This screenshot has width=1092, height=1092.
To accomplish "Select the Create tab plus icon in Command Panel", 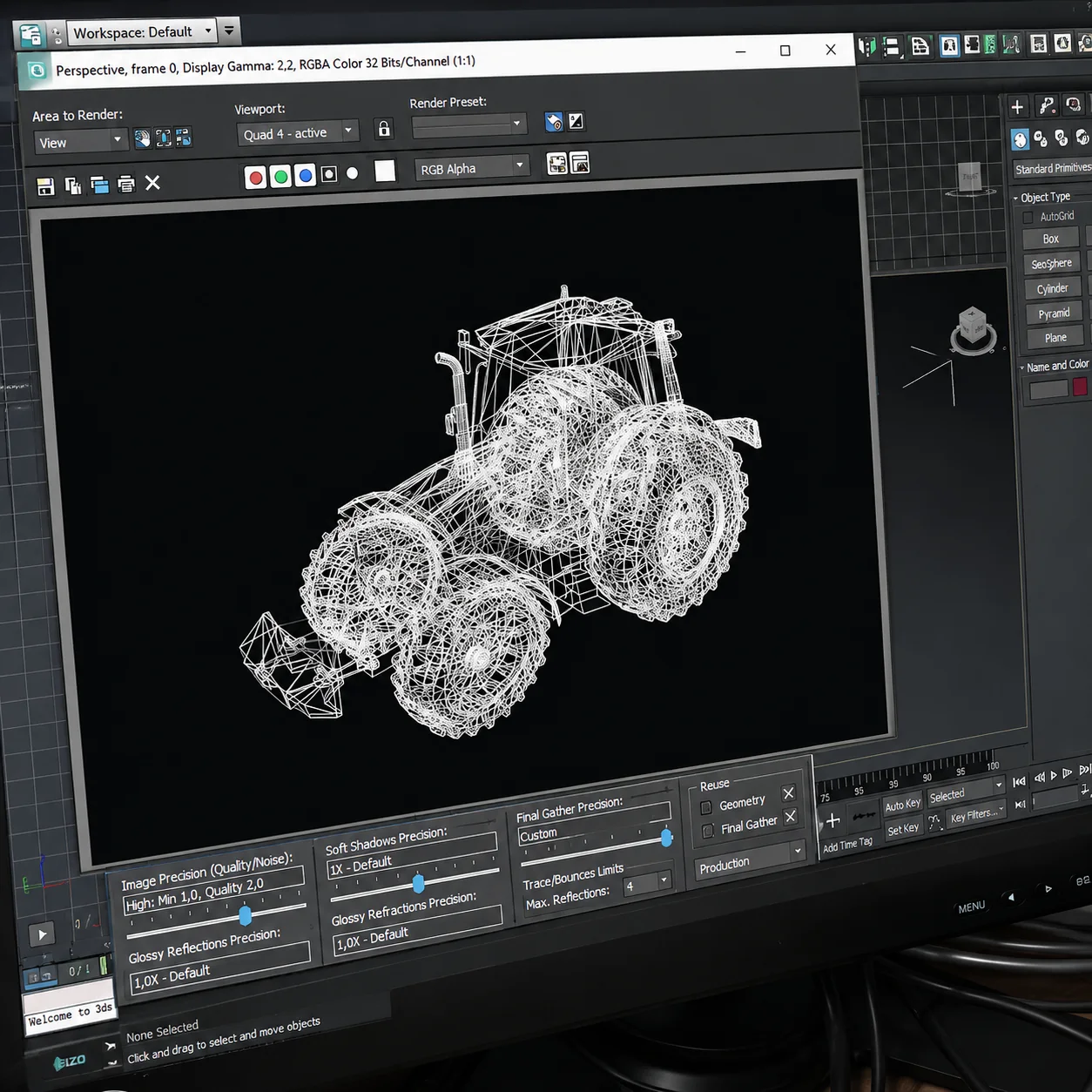I will coord(1017,106).
